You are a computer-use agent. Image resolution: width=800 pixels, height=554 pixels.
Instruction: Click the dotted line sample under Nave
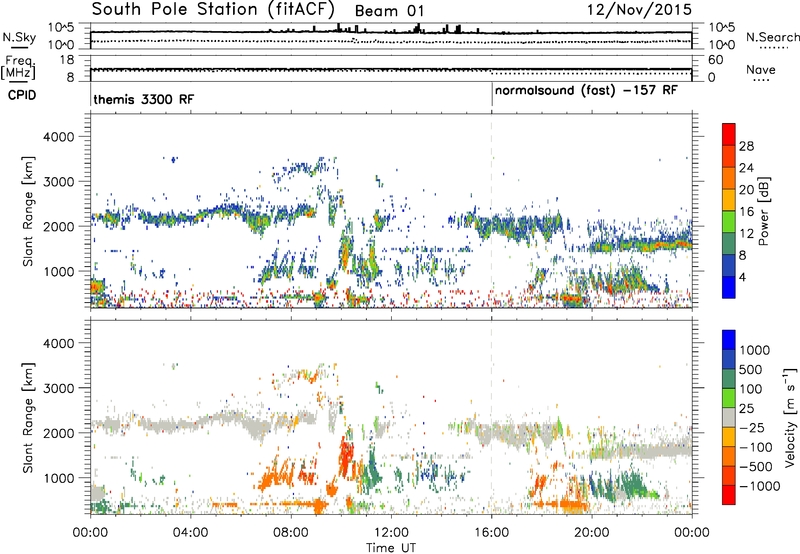[761, 80]
